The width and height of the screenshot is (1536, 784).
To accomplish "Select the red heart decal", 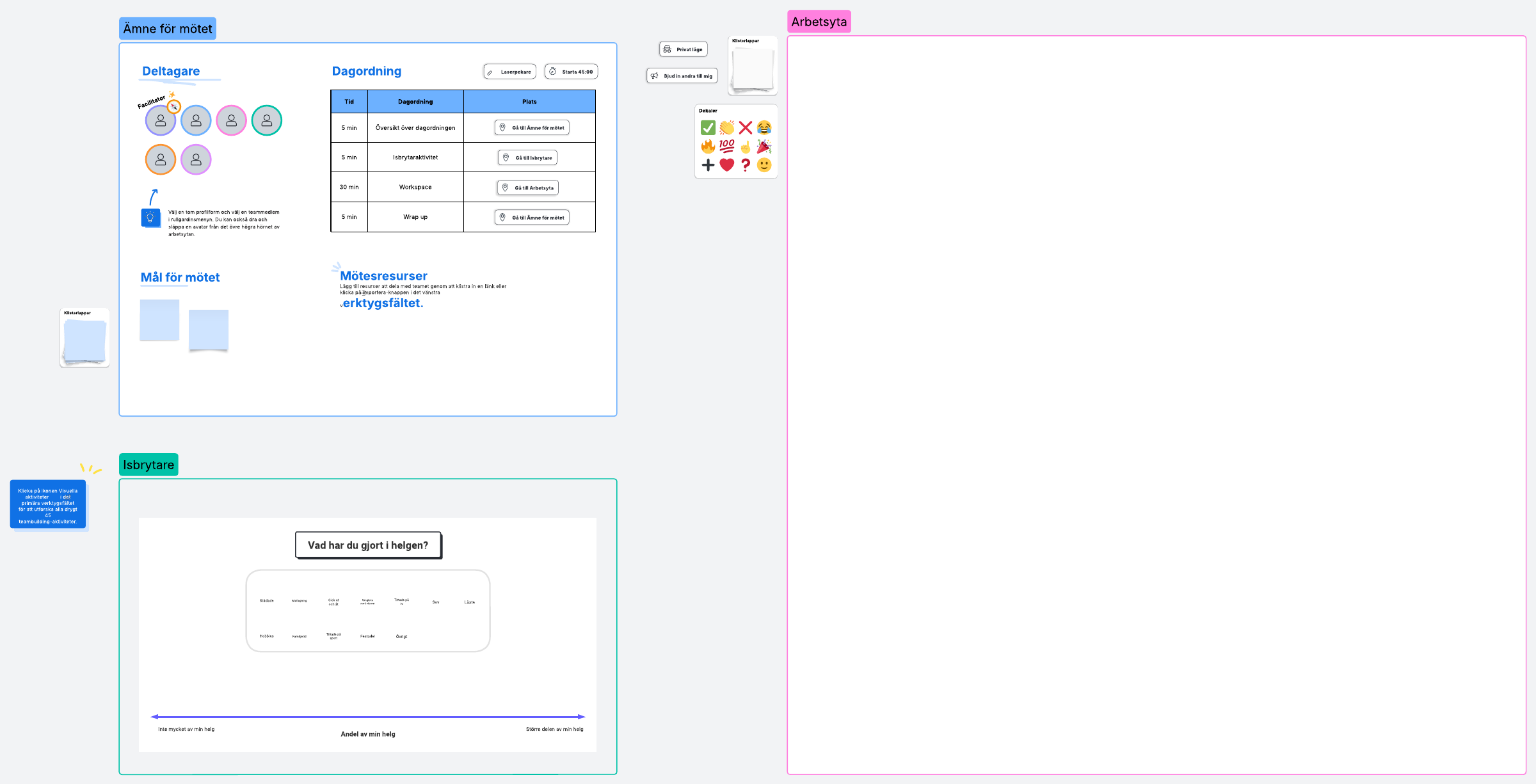I will point(726,165).
